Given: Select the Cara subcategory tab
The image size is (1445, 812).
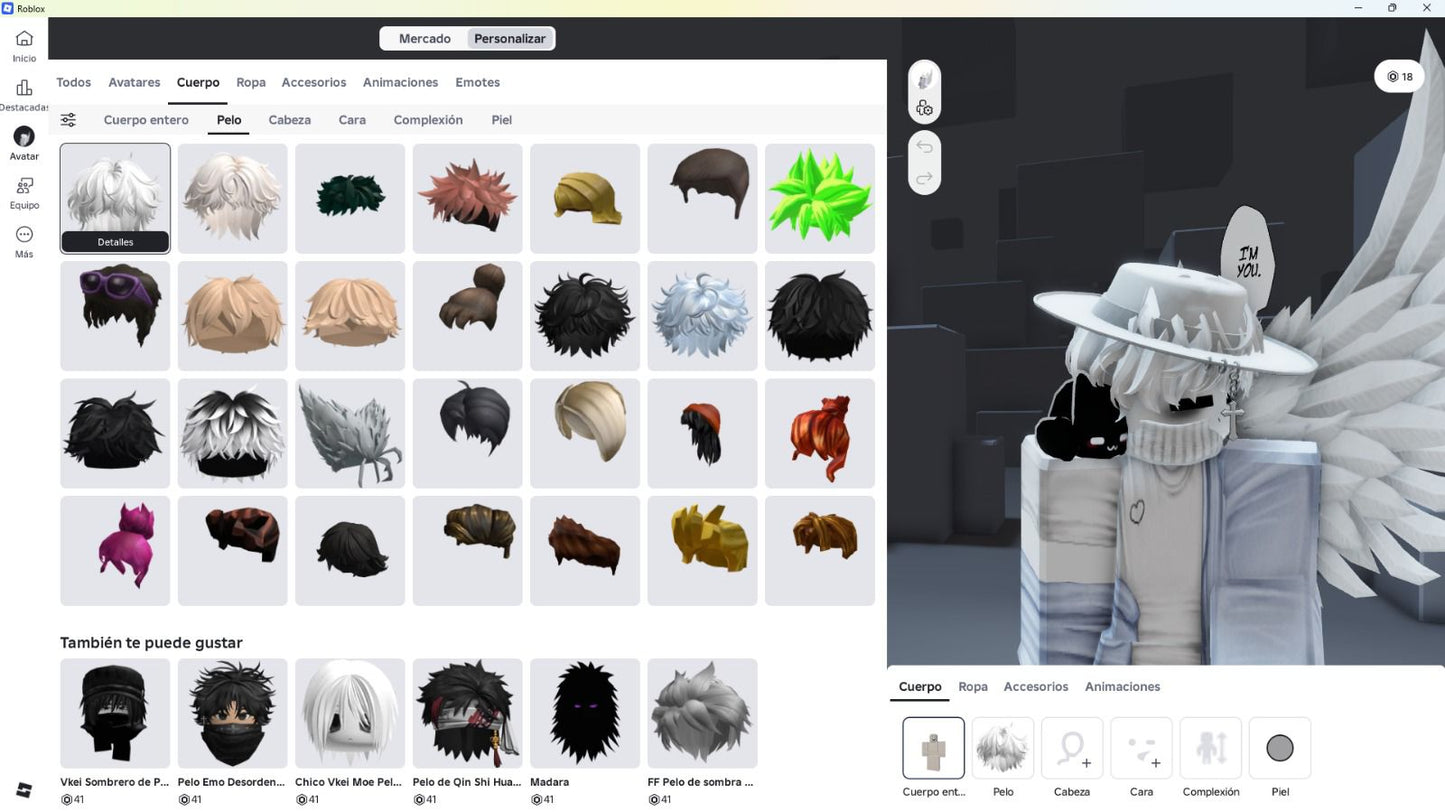Looking at the screenshot, I should (352, 120).
